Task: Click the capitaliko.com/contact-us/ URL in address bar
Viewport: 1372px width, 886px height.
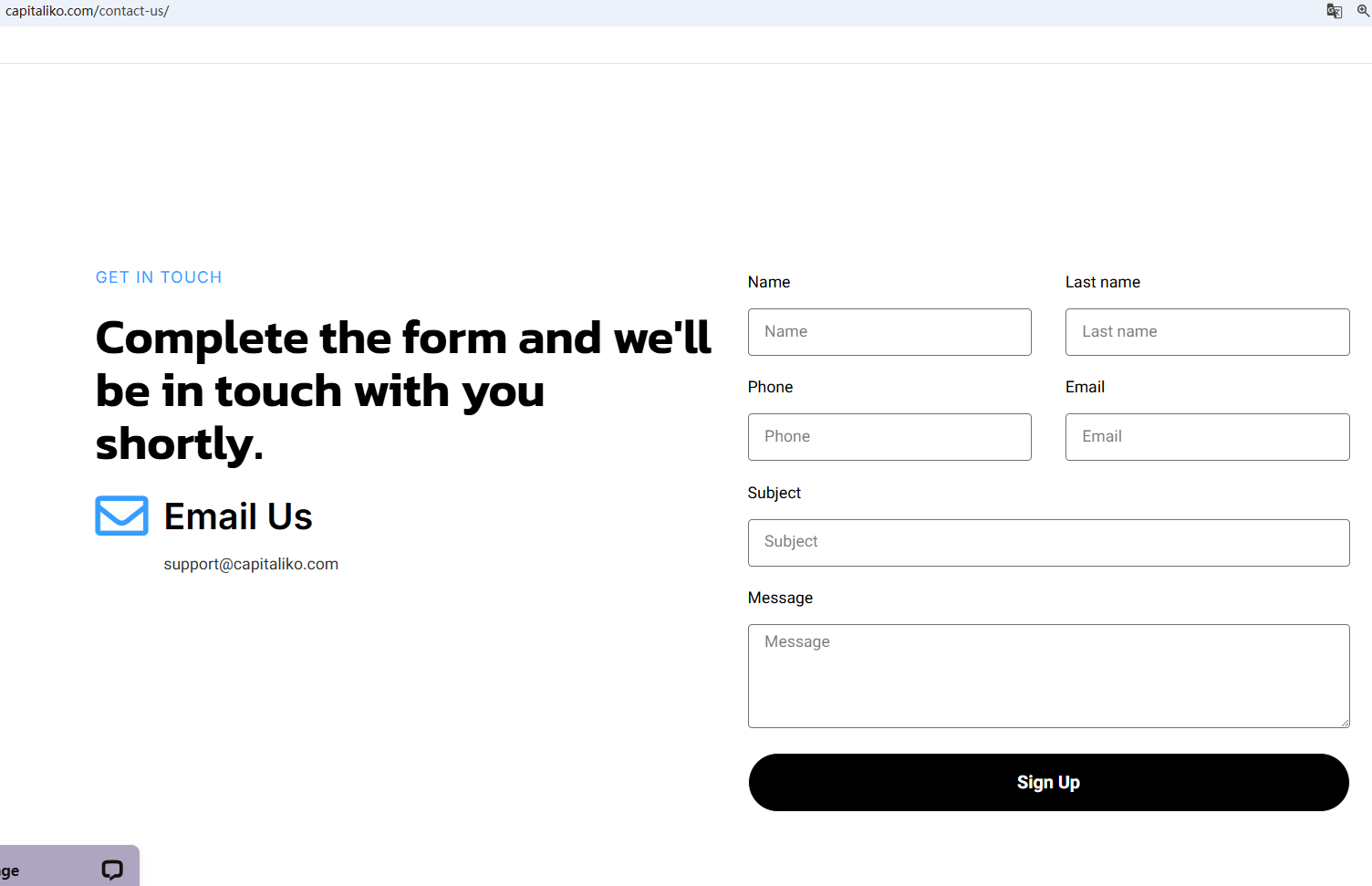Action: (88, 11)
